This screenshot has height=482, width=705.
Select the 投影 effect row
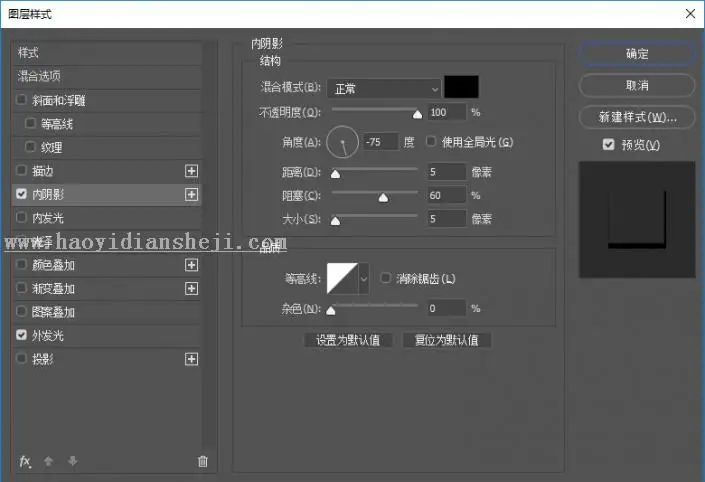pyautogui.click(x=107, y=359)
